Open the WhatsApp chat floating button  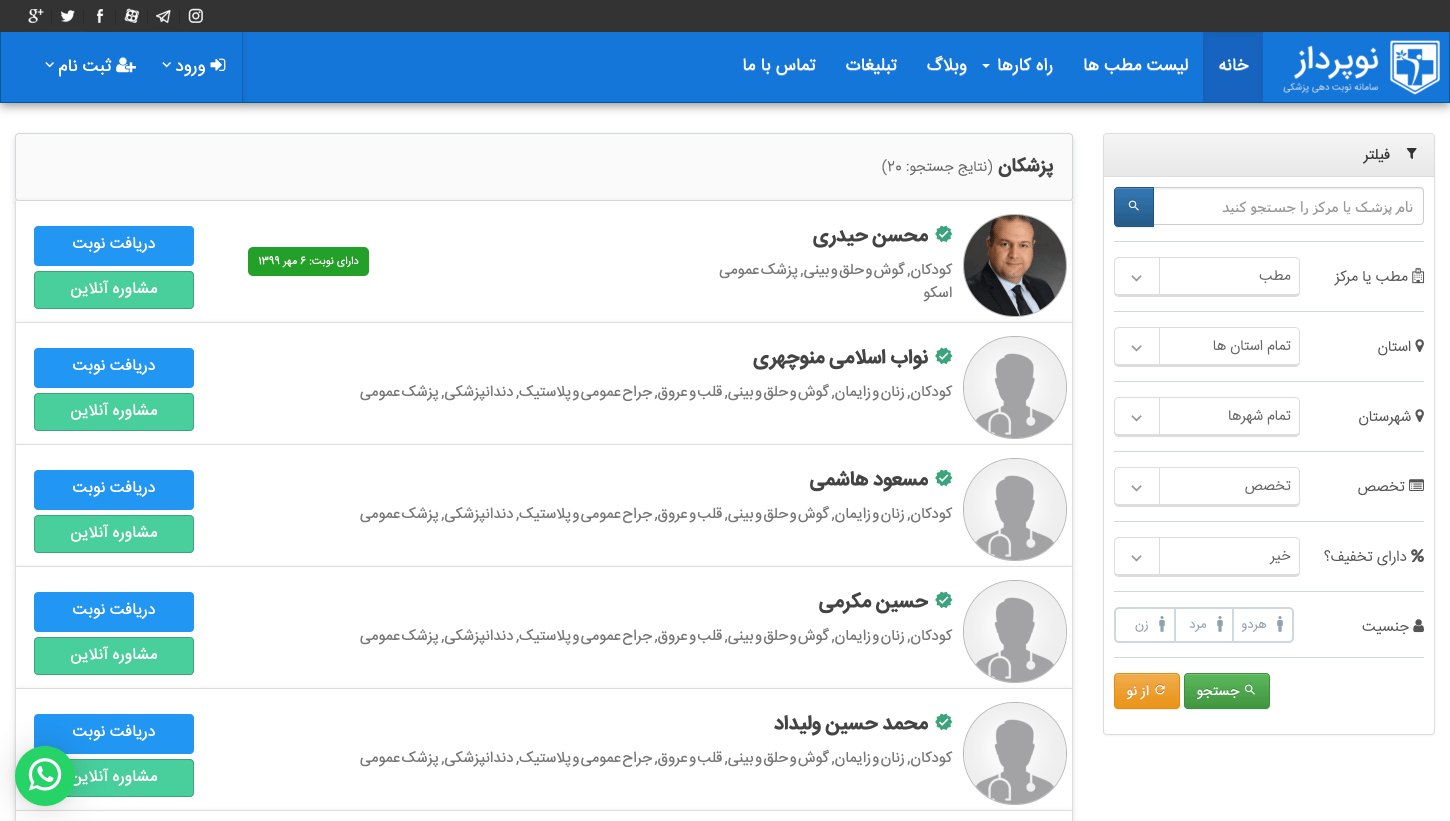click(44, 775)
